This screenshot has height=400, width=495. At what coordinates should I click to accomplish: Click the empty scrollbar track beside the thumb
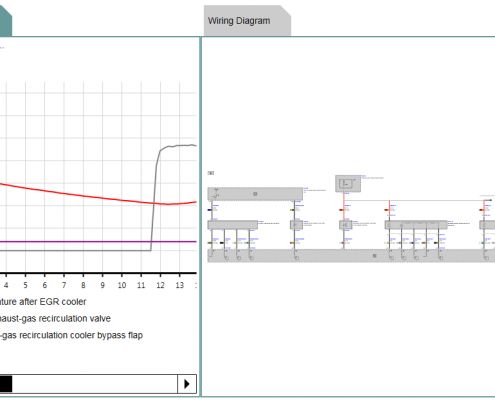pyautogui.click(x=95, y=384)
